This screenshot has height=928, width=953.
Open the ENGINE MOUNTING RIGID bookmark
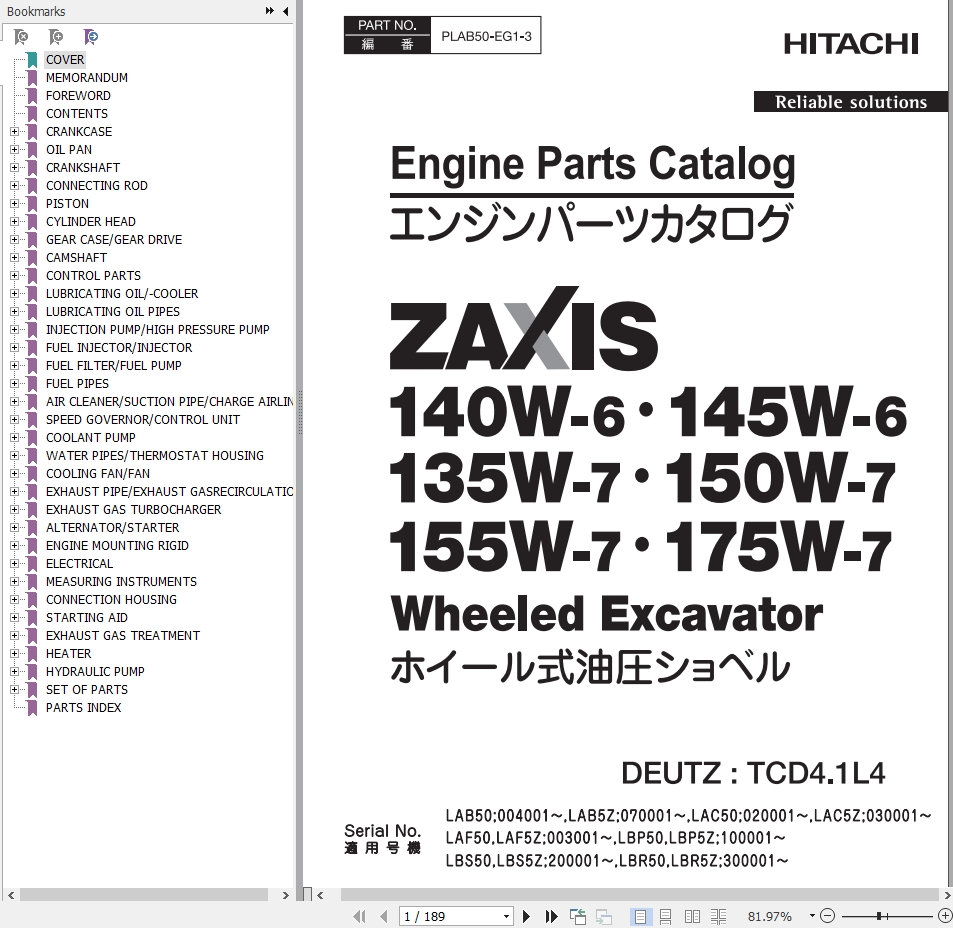pos(117,546)
